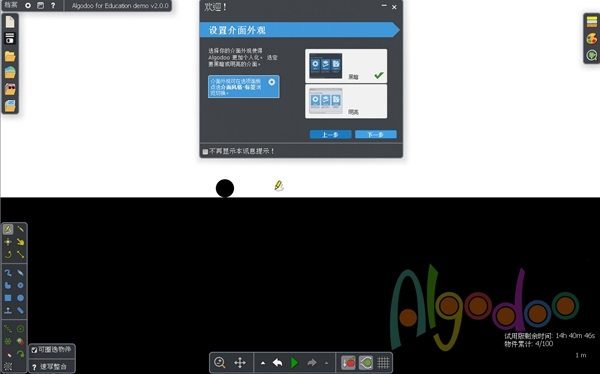
Task: Select the Axle tool
Action: (x=20, y=329)
